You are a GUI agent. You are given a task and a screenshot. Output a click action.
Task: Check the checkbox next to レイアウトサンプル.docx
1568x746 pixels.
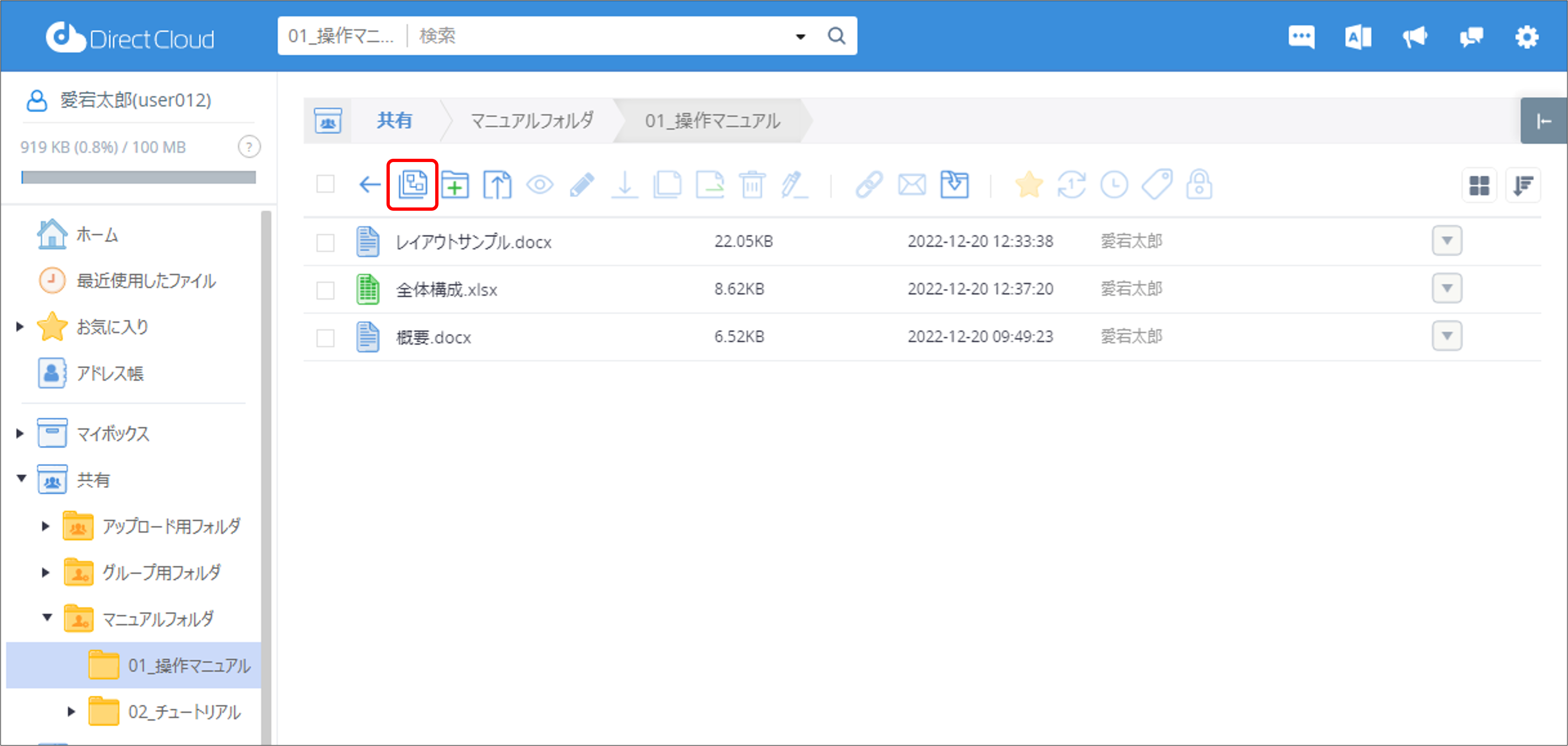pyautogui.click(x=325, y=242)
